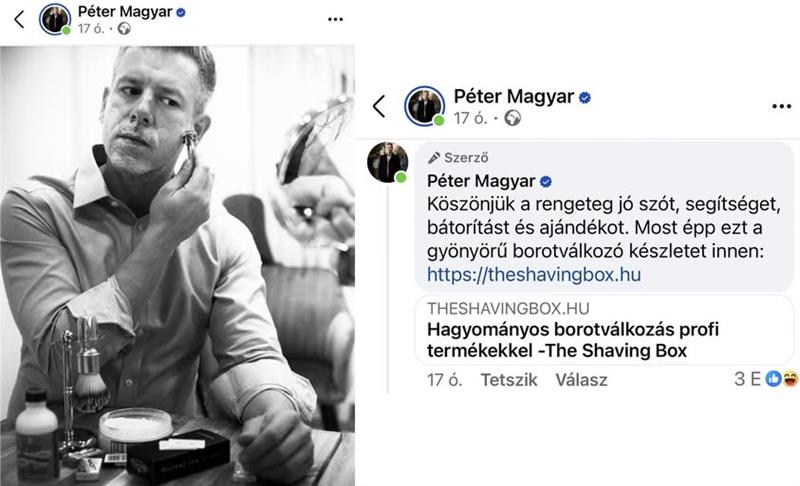Go back using the right panel's back arrow

click(x=379, y=107)
